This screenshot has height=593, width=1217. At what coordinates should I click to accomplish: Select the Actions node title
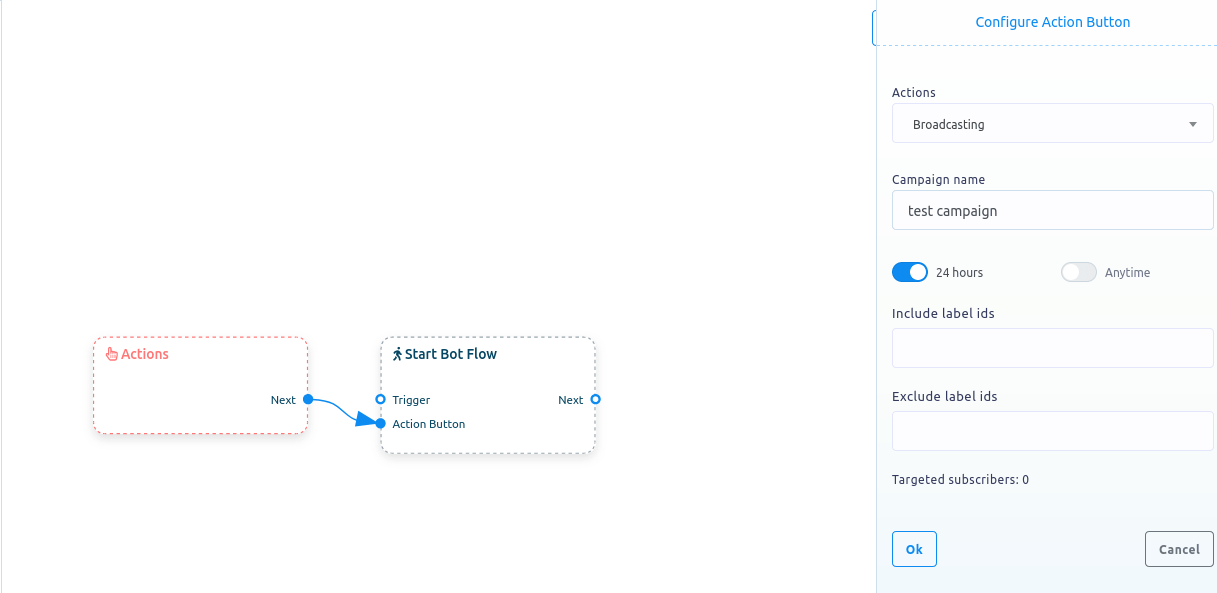tap(145, 354)
